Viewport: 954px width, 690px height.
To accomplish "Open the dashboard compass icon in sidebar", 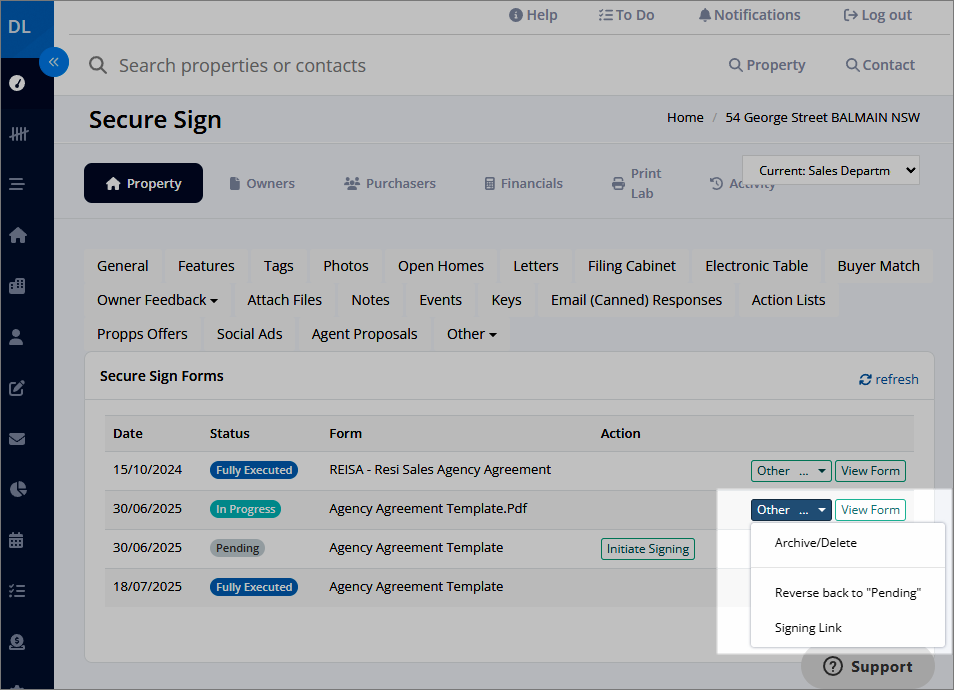I will pyautogui.click(x=15, y=83).
